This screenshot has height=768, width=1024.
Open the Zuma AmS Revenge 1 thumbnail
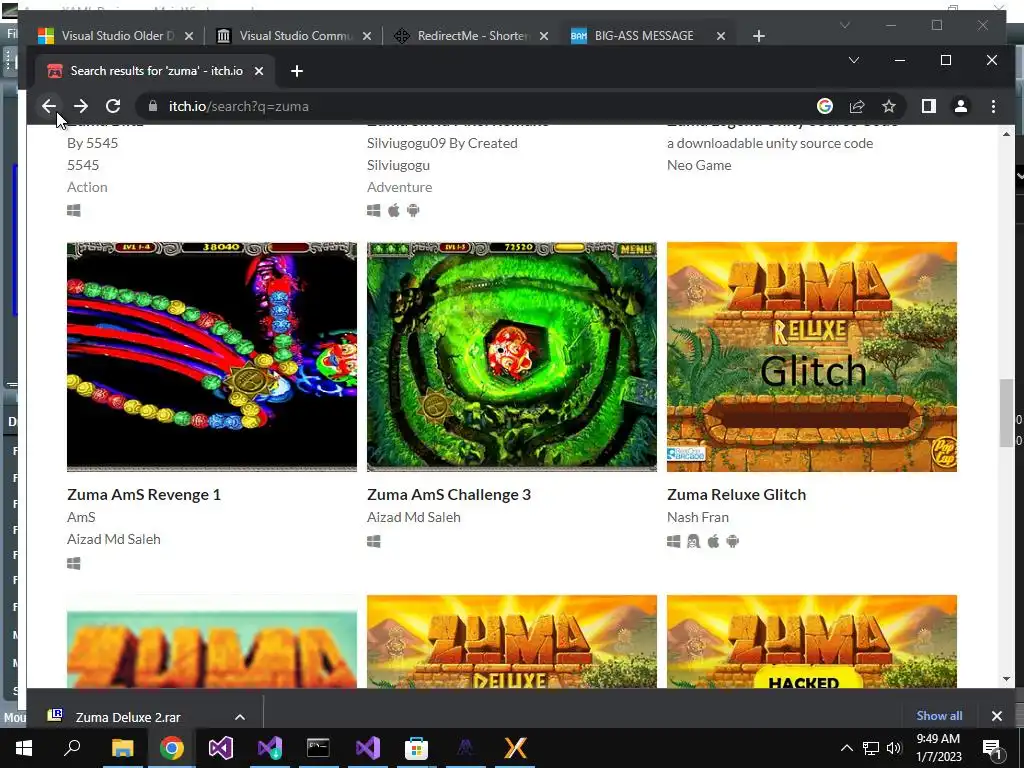tap(212, 357)
